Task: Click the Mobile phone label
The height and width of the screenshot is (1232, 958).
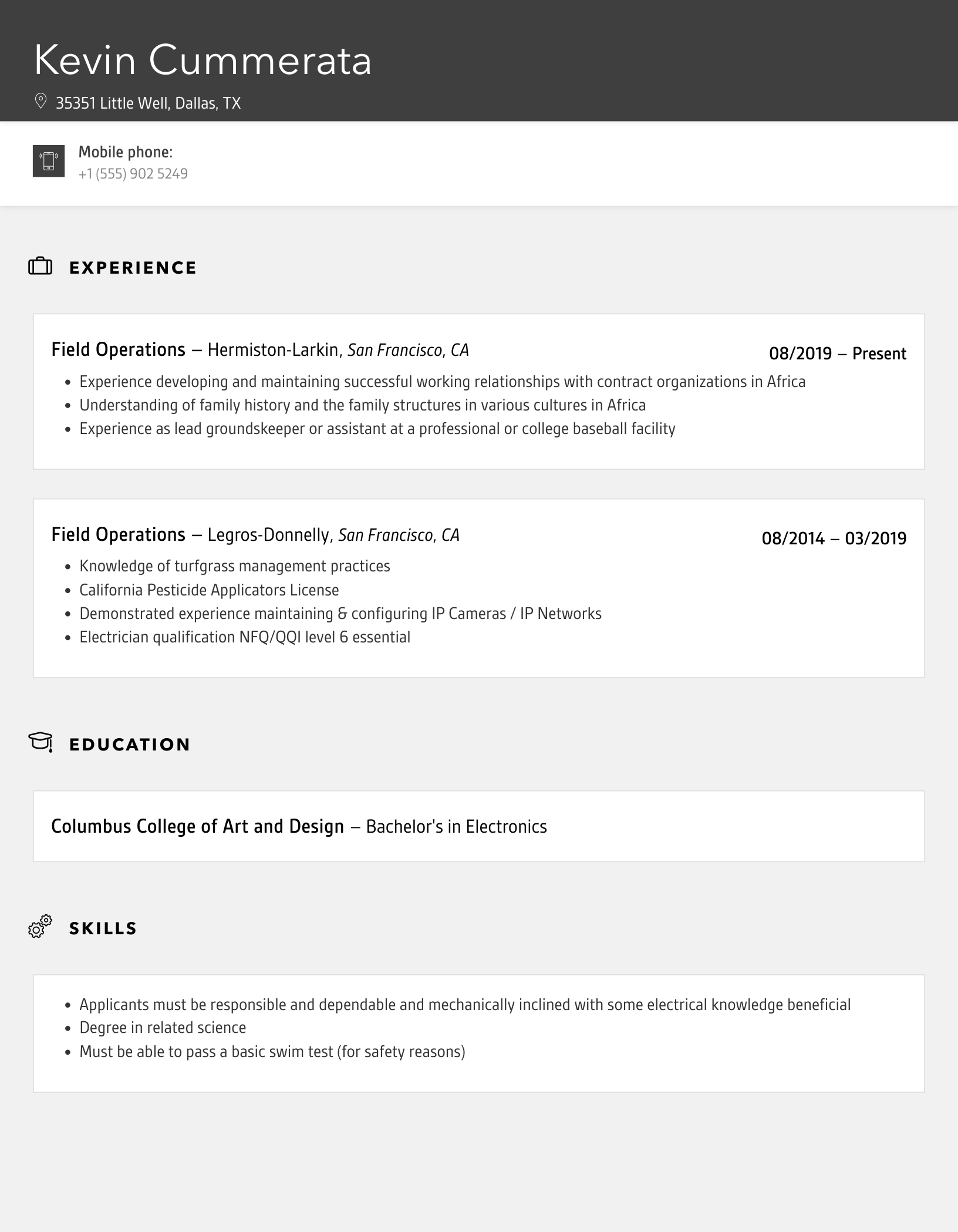Action: (126, 152)
